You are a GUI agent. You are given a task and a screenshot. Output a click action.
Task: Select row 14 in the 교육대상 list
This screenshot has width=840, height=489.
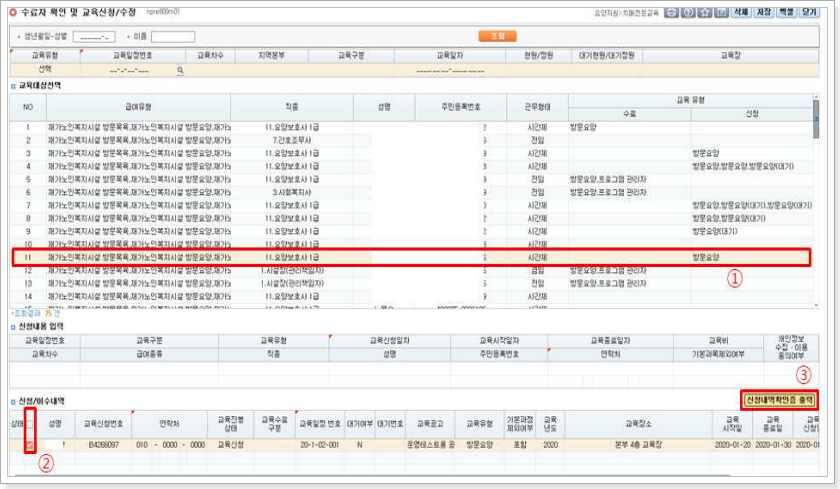pos(411,296)
